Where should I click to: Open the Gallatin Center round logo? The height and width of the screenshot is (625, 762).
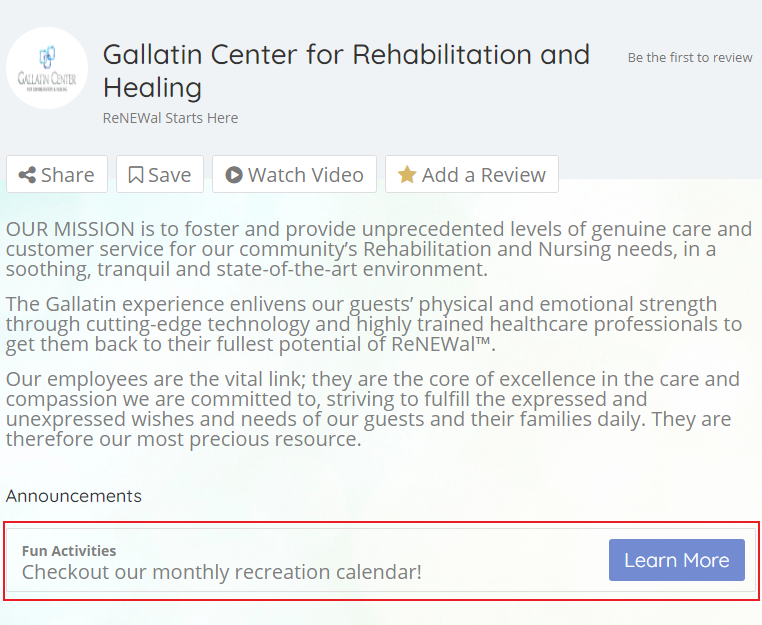click(x=47, y=68)
